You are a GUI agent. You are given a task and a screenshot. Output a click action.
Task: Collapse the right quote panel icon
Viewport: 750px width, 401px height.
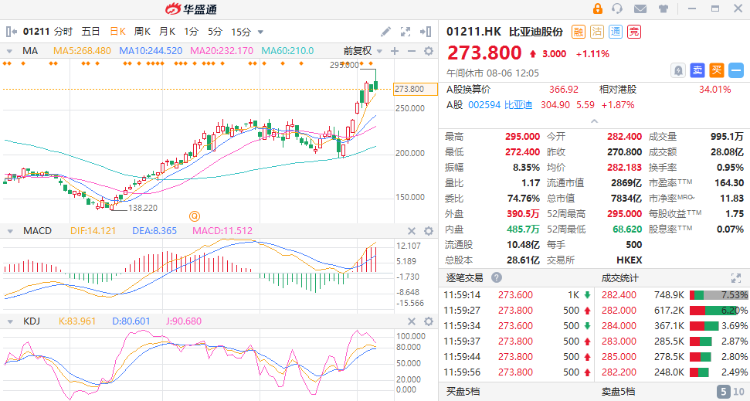click(x=425, y=32)
